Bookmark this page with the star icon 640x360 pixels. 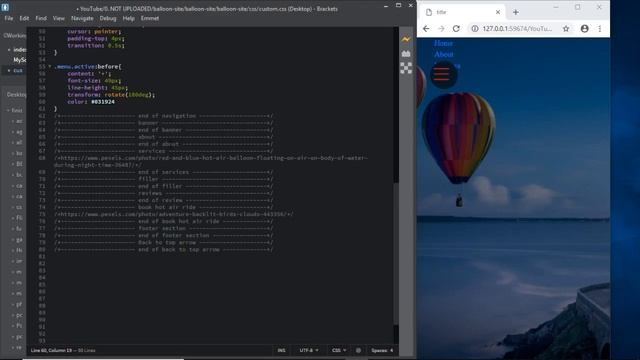(x=566, y=29)
